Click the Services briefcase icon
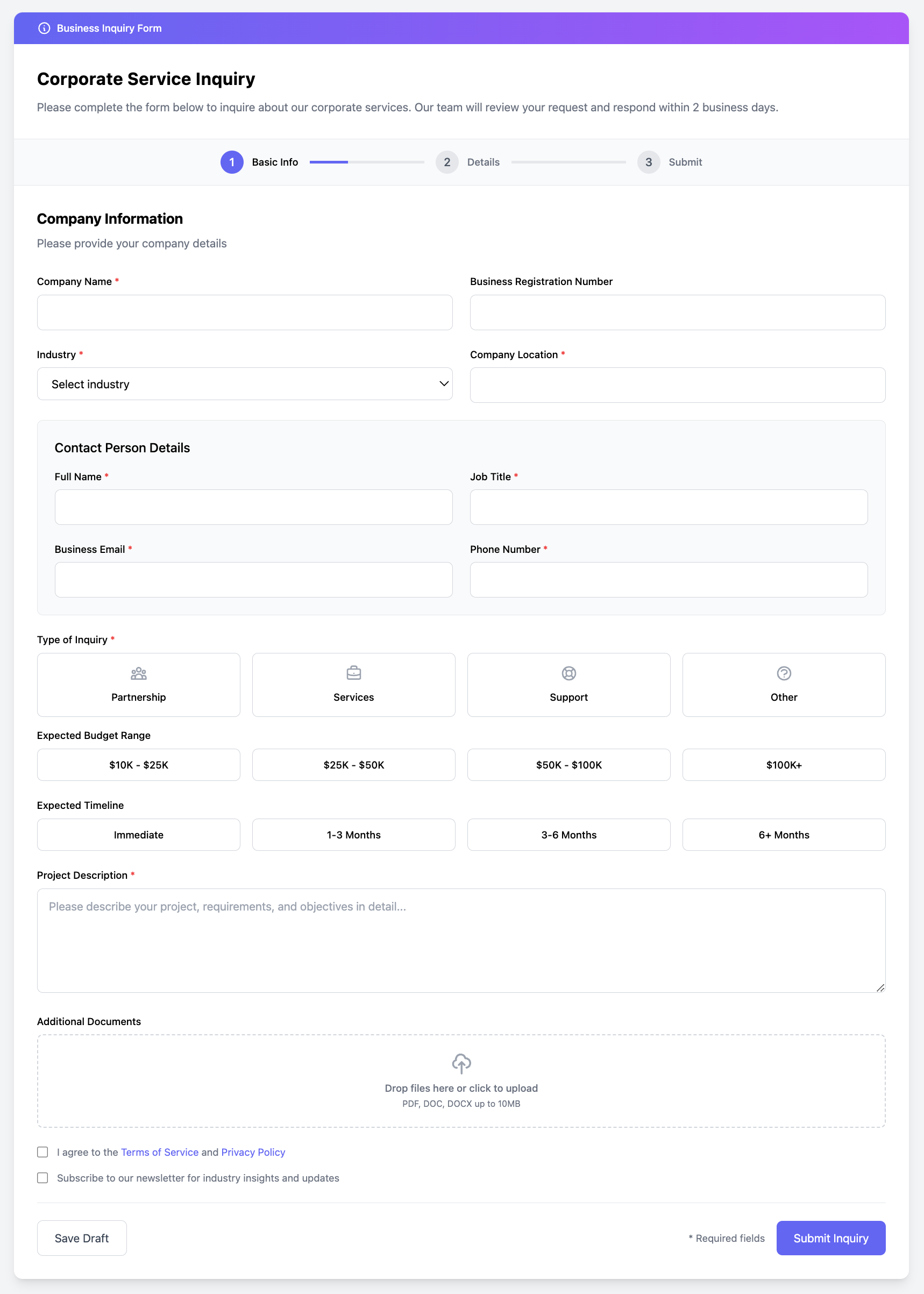Viewport: 924px width, 1294px height. tap(353, 673)
